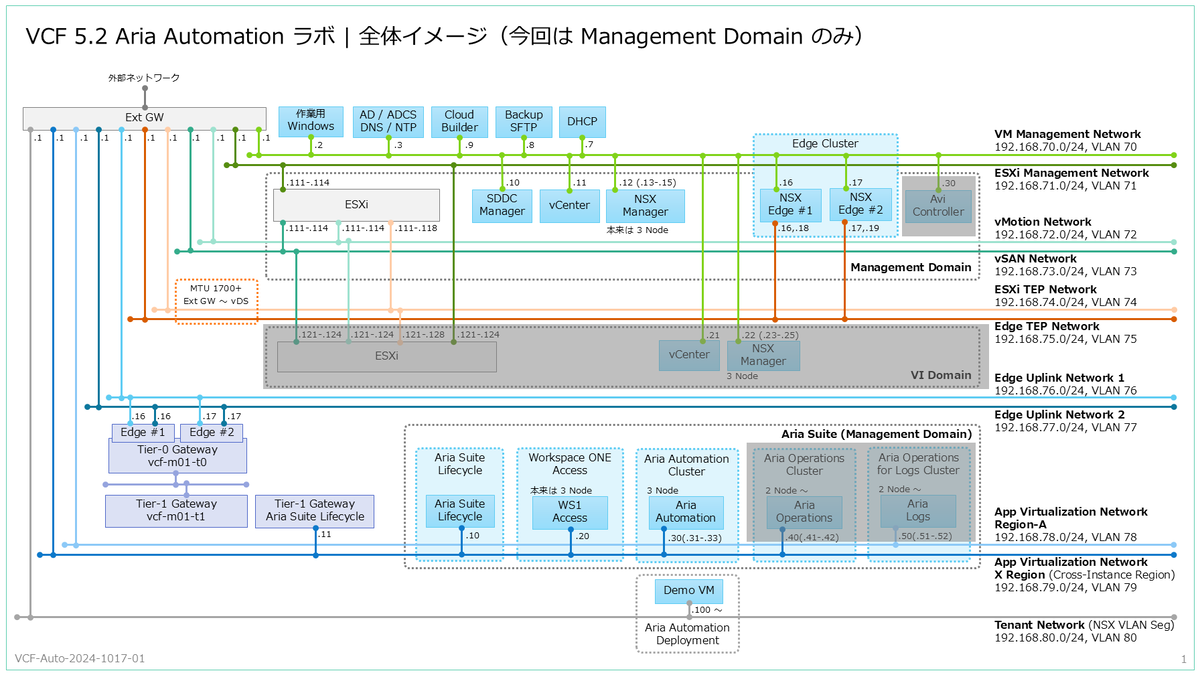The image size is (1200, 675).
Task: Click the 'VM Management Network' label
Action: (1067, 134)
